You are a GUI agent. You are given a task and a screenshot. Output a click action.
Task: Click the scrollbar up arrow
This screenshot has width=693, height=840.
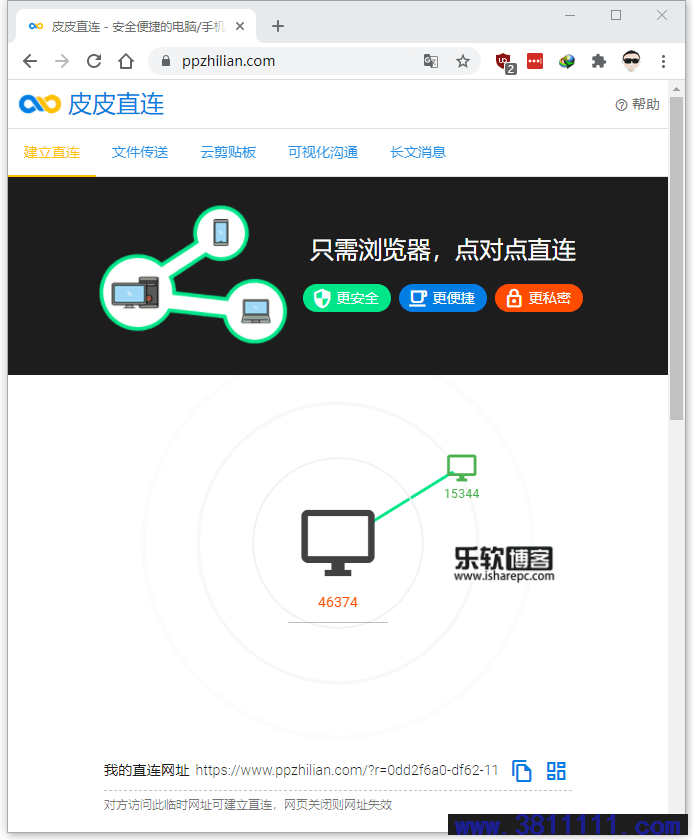[676, 89]
